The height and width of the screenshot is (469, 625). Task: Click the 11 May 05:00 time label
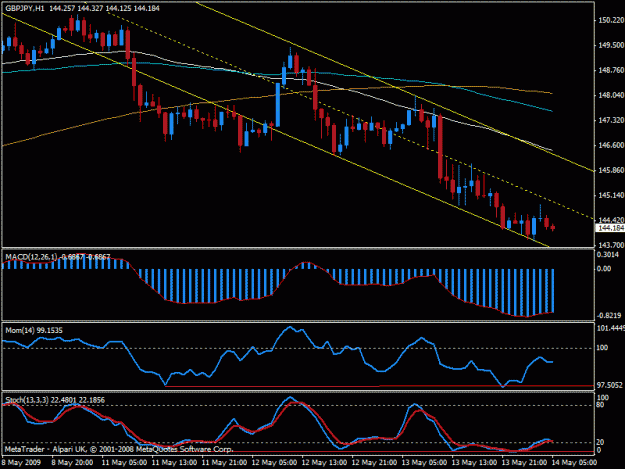[124, 463]
